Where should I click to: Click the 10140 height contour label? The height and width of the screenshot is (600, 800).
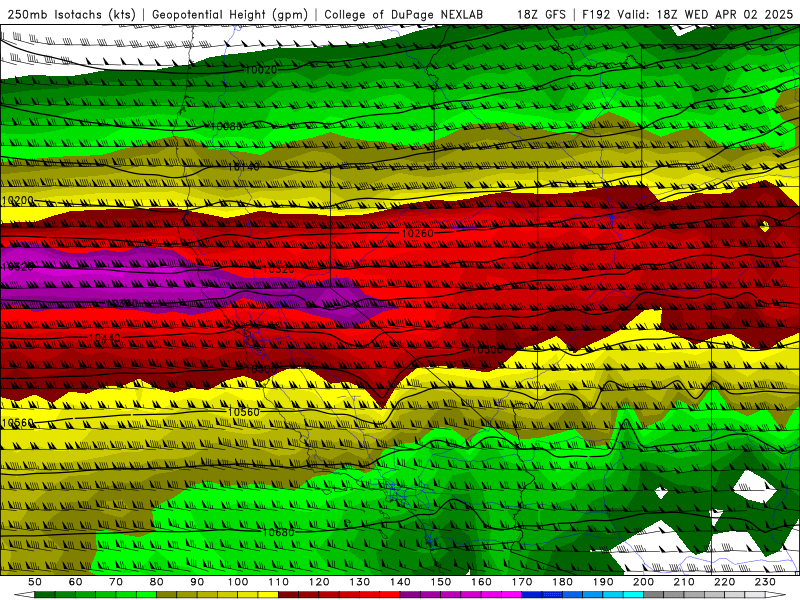(243, 167)
